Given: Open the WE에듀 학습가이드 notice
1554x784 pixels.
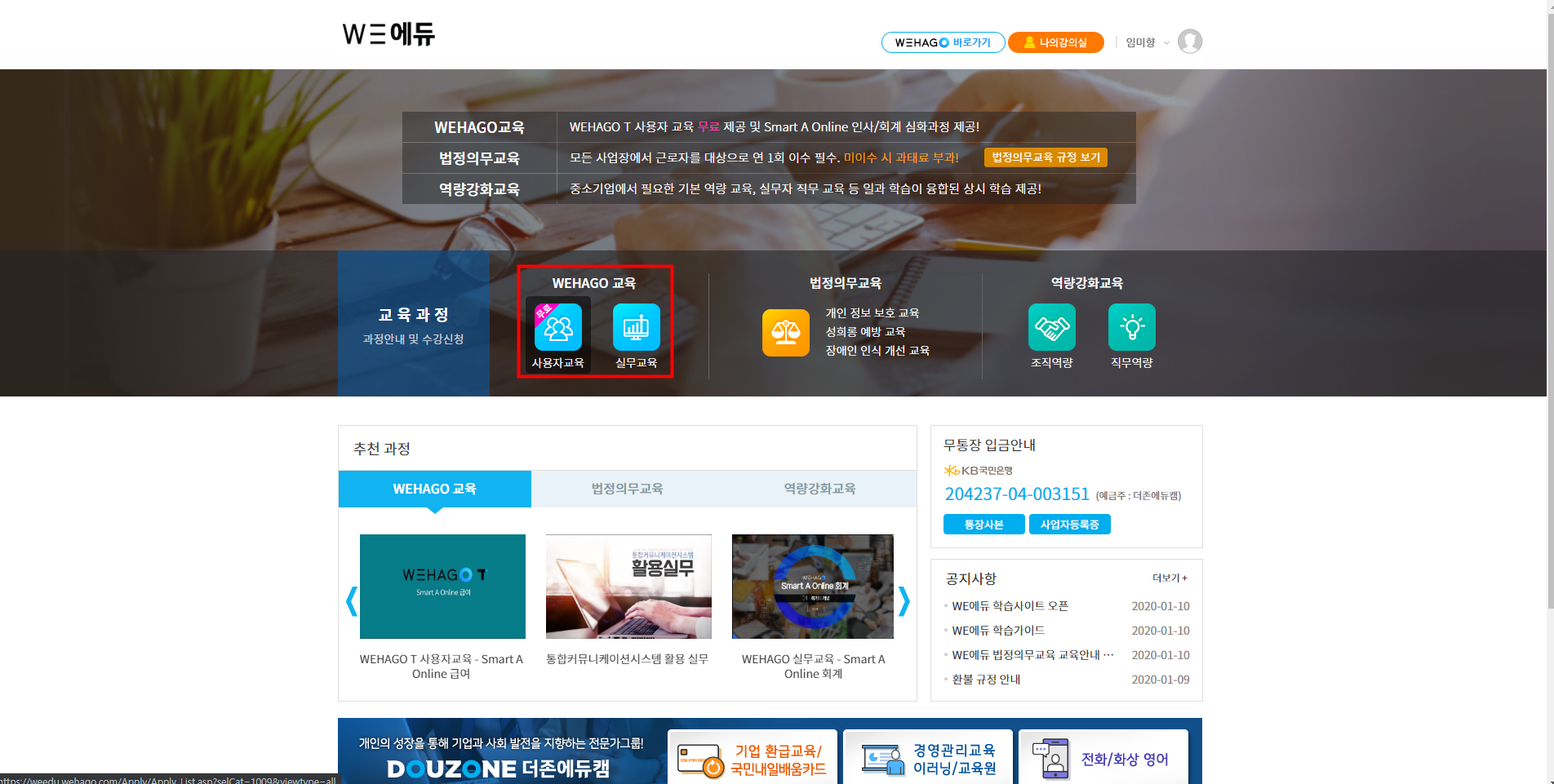Looking at the screenshot, I should coord(998,631).
